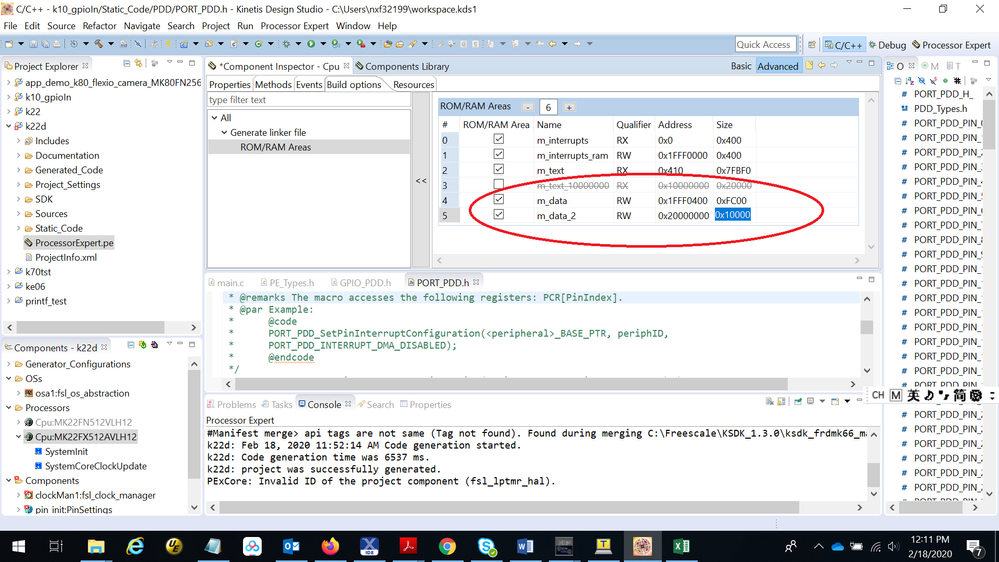Click the New file toolbar icon

click(x=10, y=44)
